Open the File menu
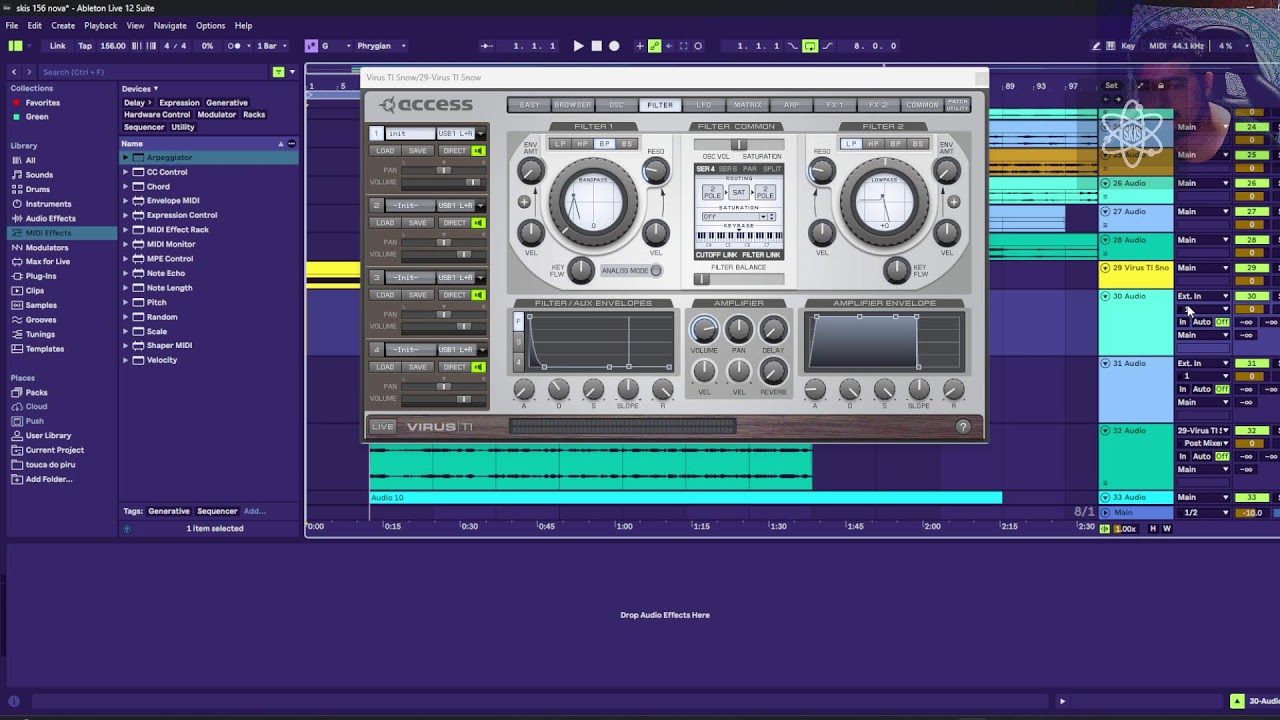 tap(12, 25)
